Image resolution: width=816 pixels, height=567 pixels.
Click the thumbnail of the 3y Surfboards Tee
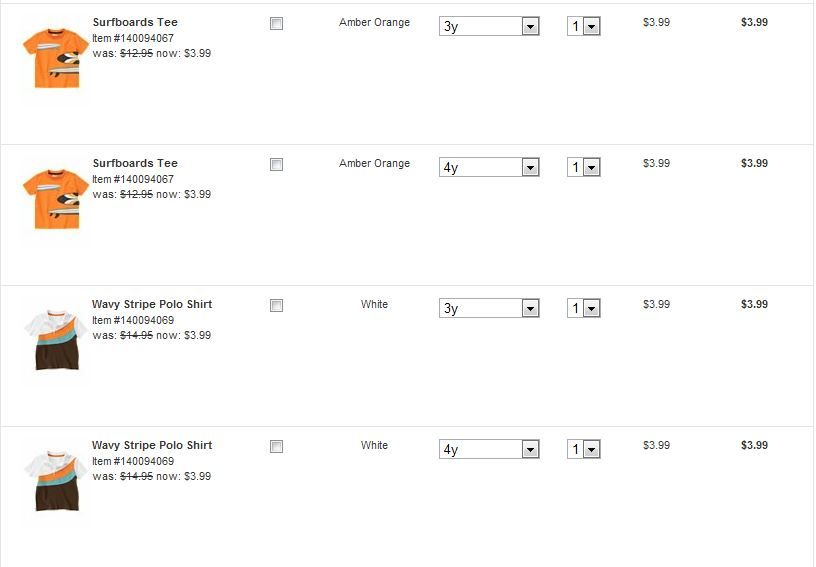click(x=55, y=58)
